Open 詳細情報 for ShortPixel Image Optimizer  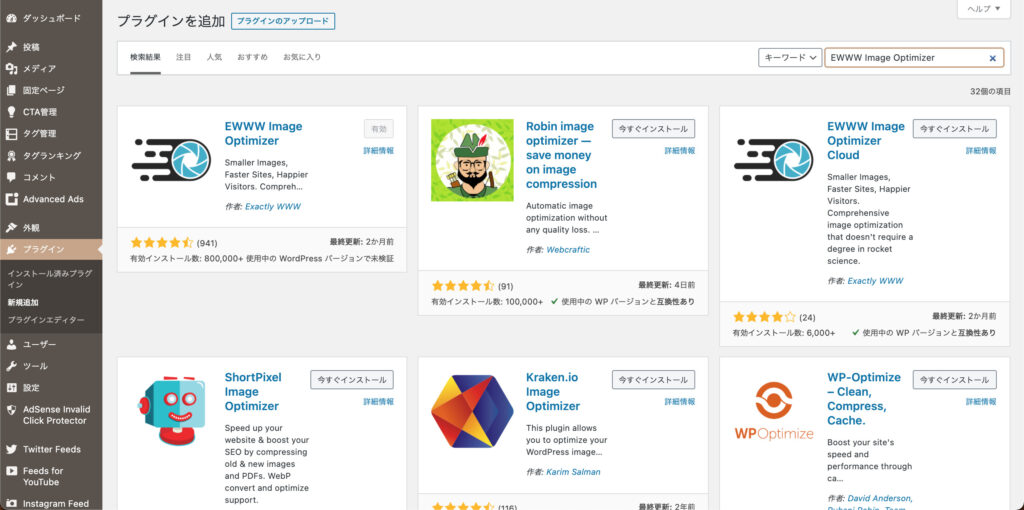[x=379, y=402]
